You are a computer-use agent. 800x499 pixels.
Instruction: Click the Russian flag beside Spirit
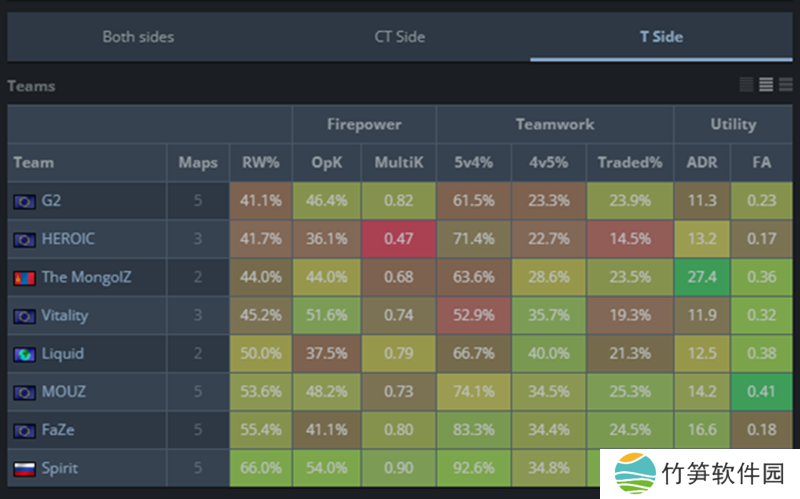(23, 468)
